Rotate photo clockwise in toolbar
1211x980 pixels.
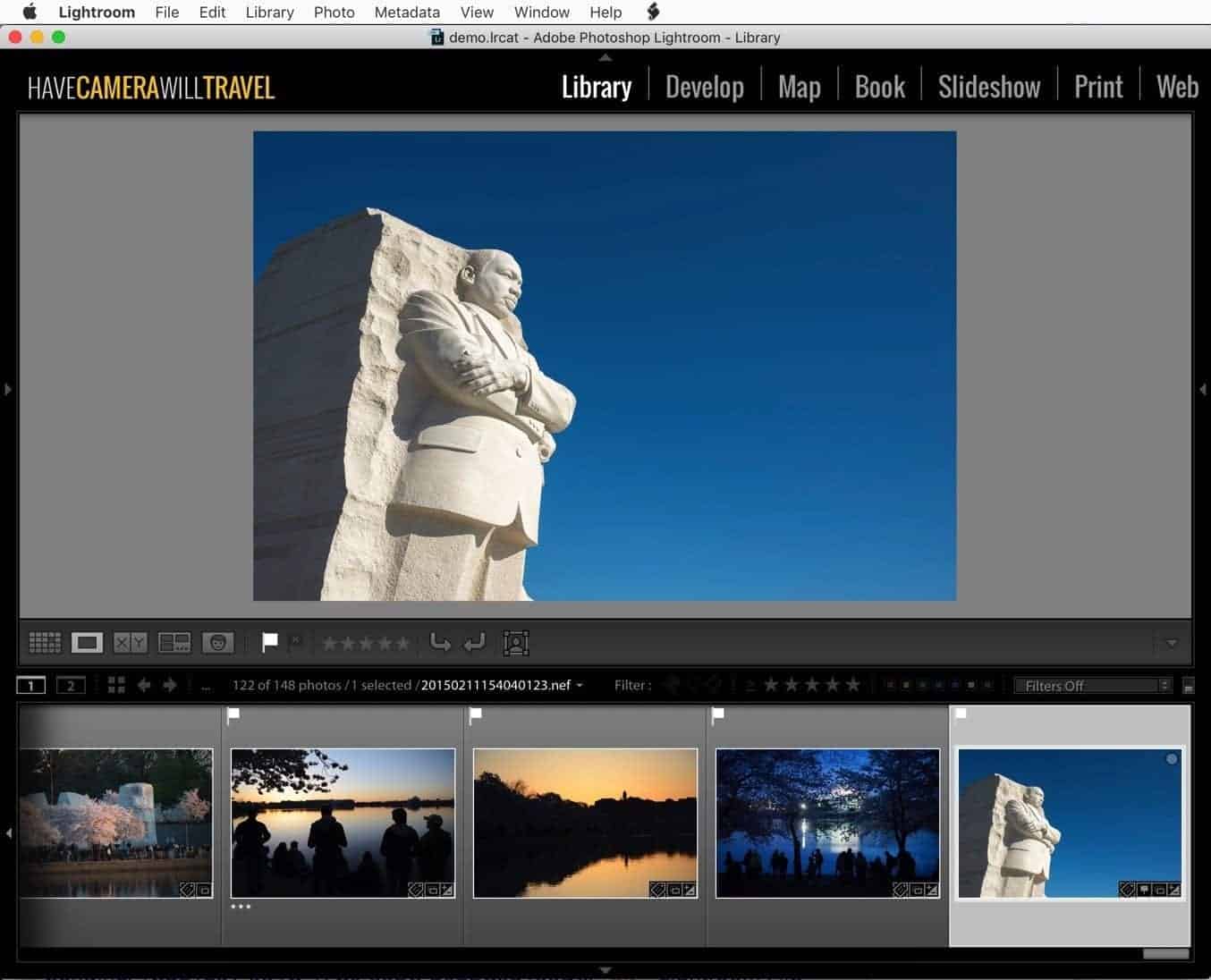(474, 642)
